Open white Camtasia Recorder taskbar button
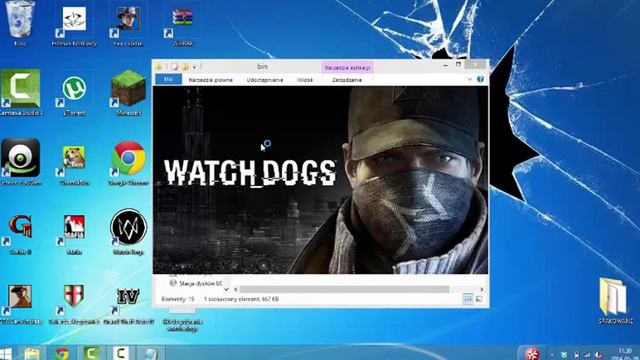This screenshot has width=640, height=360. tap(121, 353)
